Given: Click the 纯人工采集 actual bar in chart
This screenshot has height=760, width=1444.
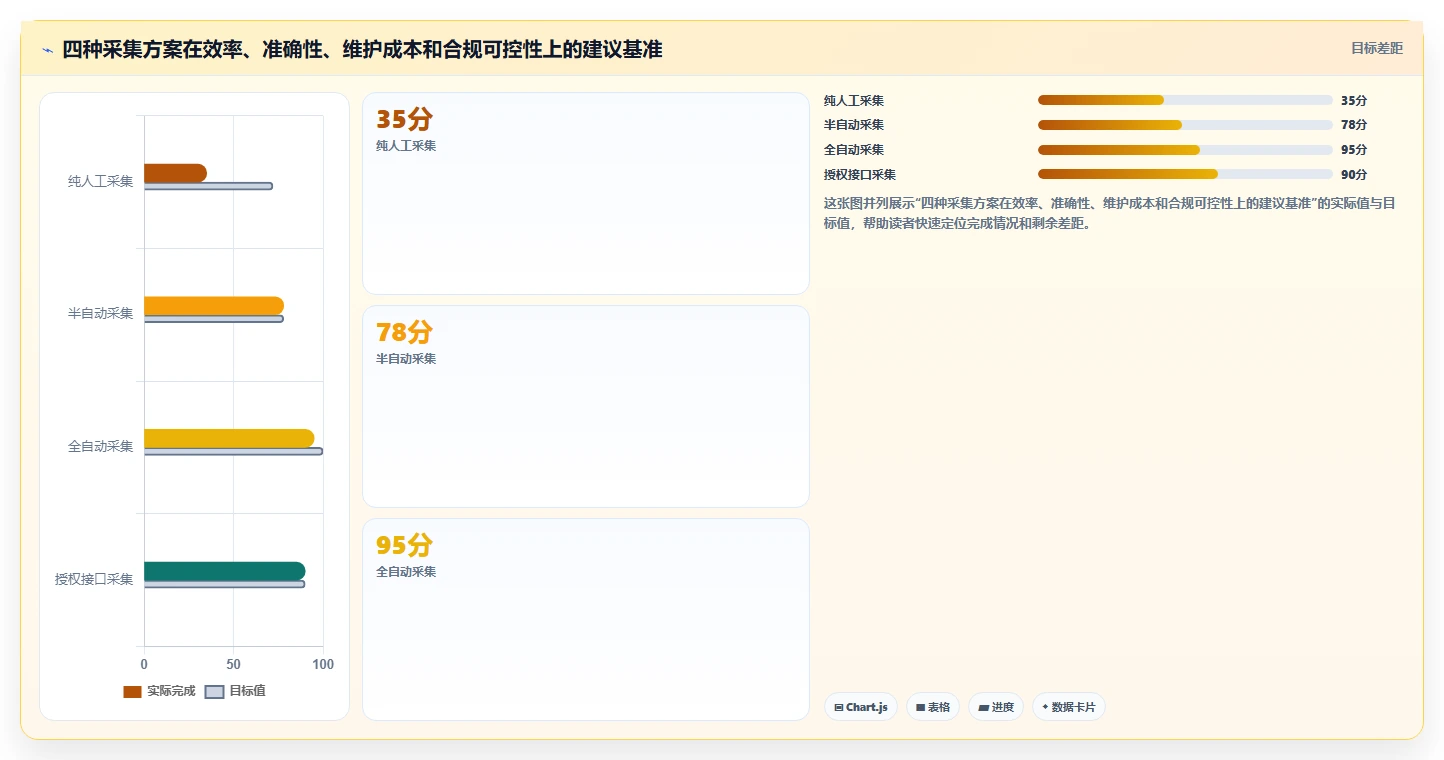Looking at the screenshot, I should (x=175, y=173).
